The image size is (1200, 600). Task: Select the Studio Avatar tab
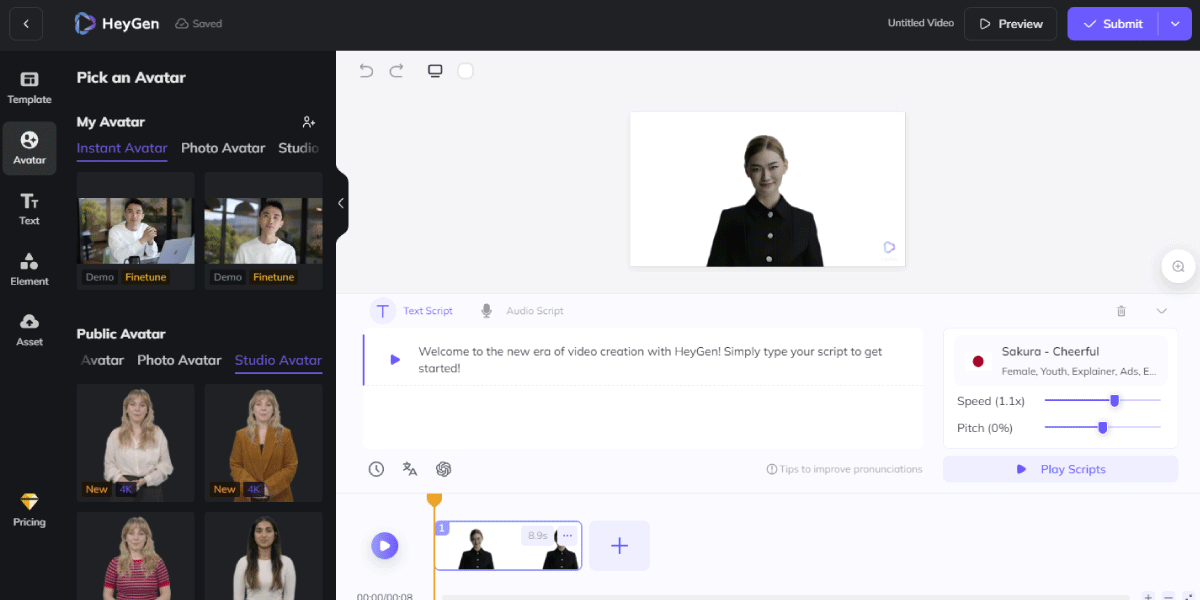pos(278,360)
